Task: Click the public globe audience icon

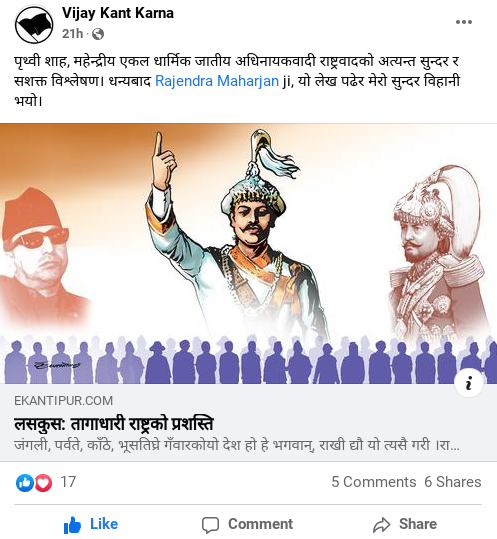Action: pos(98,34)
